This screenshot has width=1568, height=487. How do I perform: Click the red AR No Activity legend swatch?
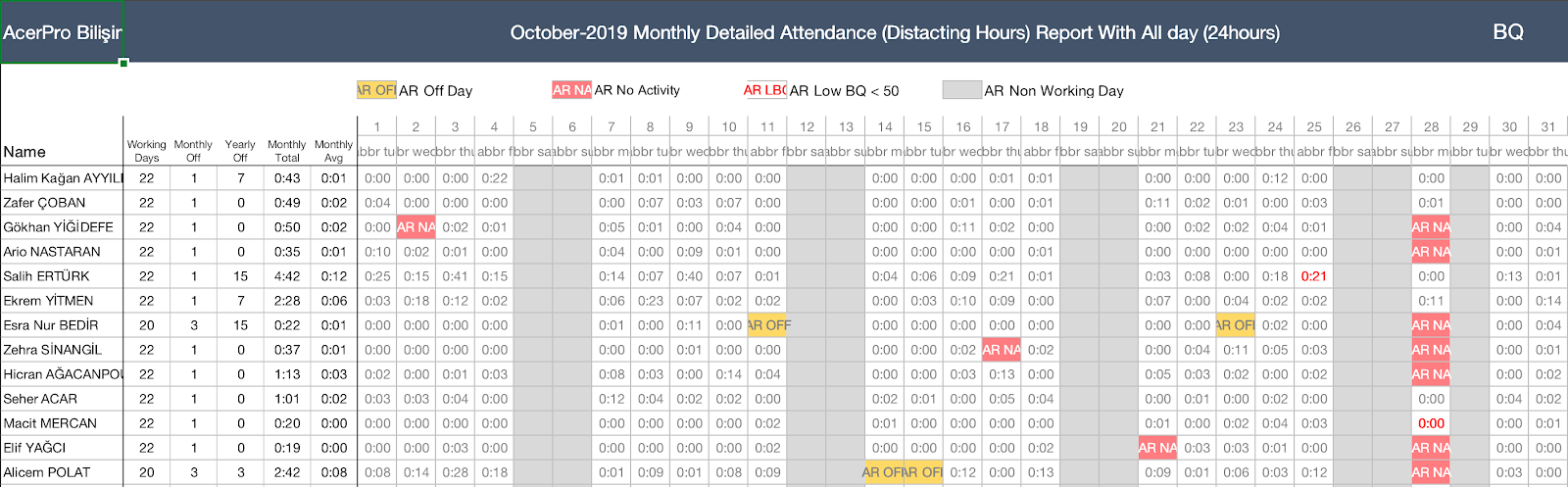point(571,90)
